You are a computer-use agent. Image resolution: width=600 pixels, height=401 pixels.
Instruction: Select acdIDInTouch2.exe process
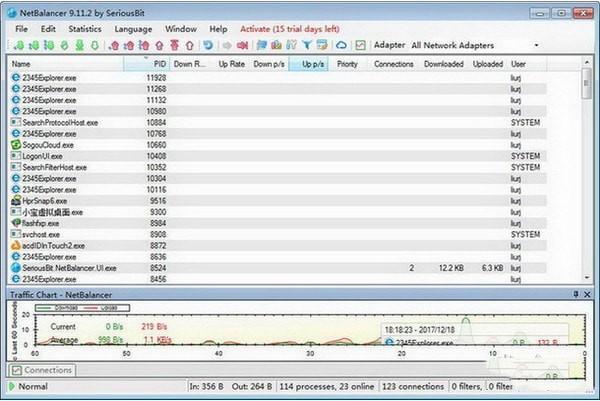click(x=278, y=246)
